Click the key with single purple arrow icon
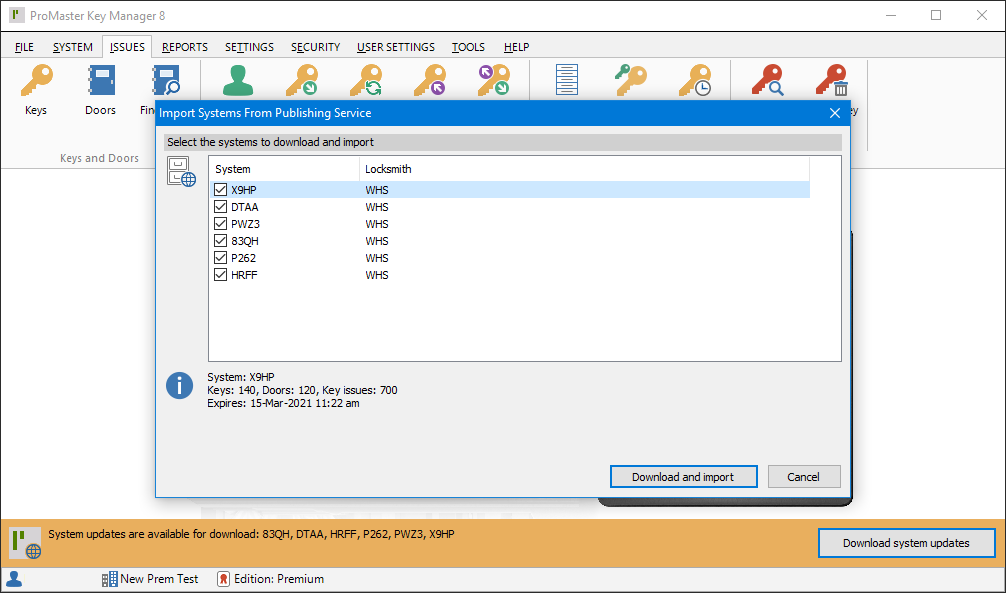The height and width of the screenshot is (593, 1006). point(430,81)
